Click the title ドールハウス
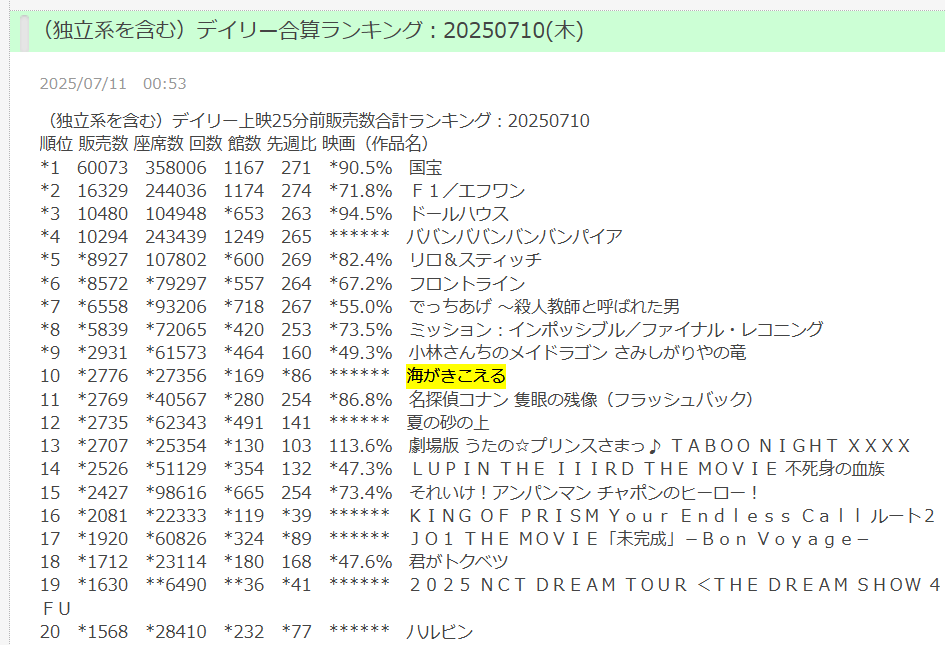The image size is (945, 645). (459, 214)
